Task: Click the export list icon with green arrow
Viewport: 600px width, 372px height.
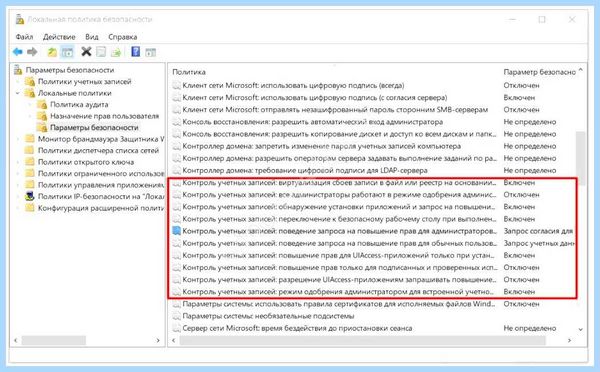Action: pos(116,52)
